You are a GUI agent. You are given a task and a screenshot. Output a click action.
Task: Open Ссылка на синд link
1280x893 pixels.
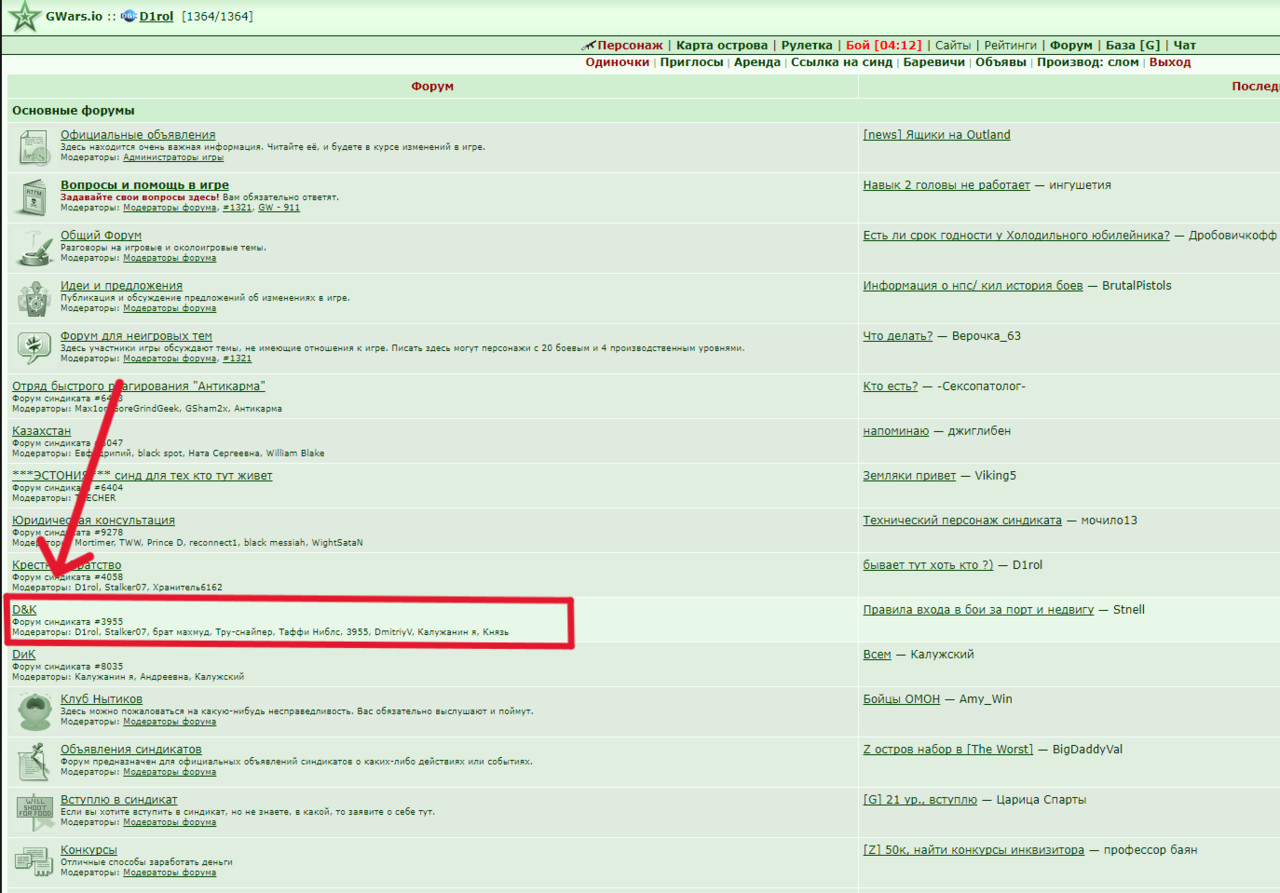click(842, 62)
